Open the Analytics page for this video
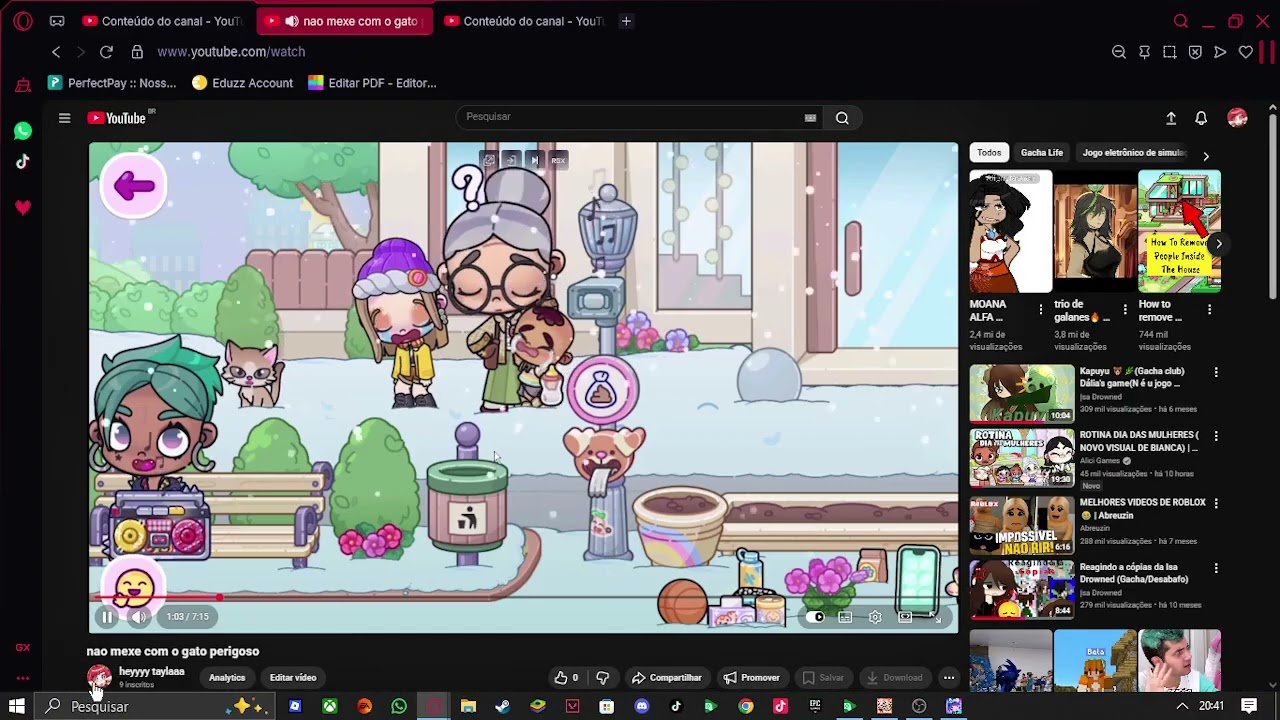This screenshot has width=1280, height=720. (x=227, y=678)
